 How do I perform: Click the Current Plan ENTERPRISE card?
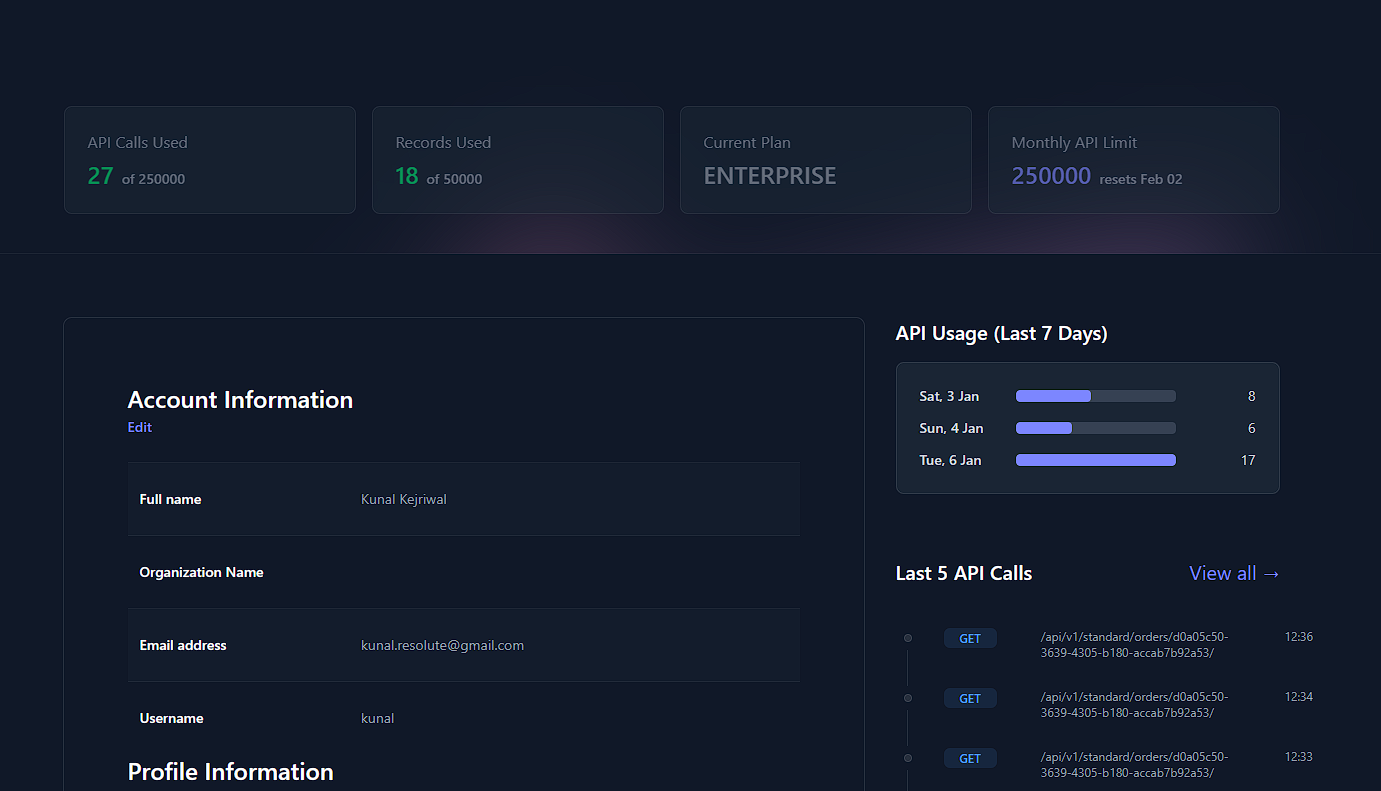pos(826,160)
